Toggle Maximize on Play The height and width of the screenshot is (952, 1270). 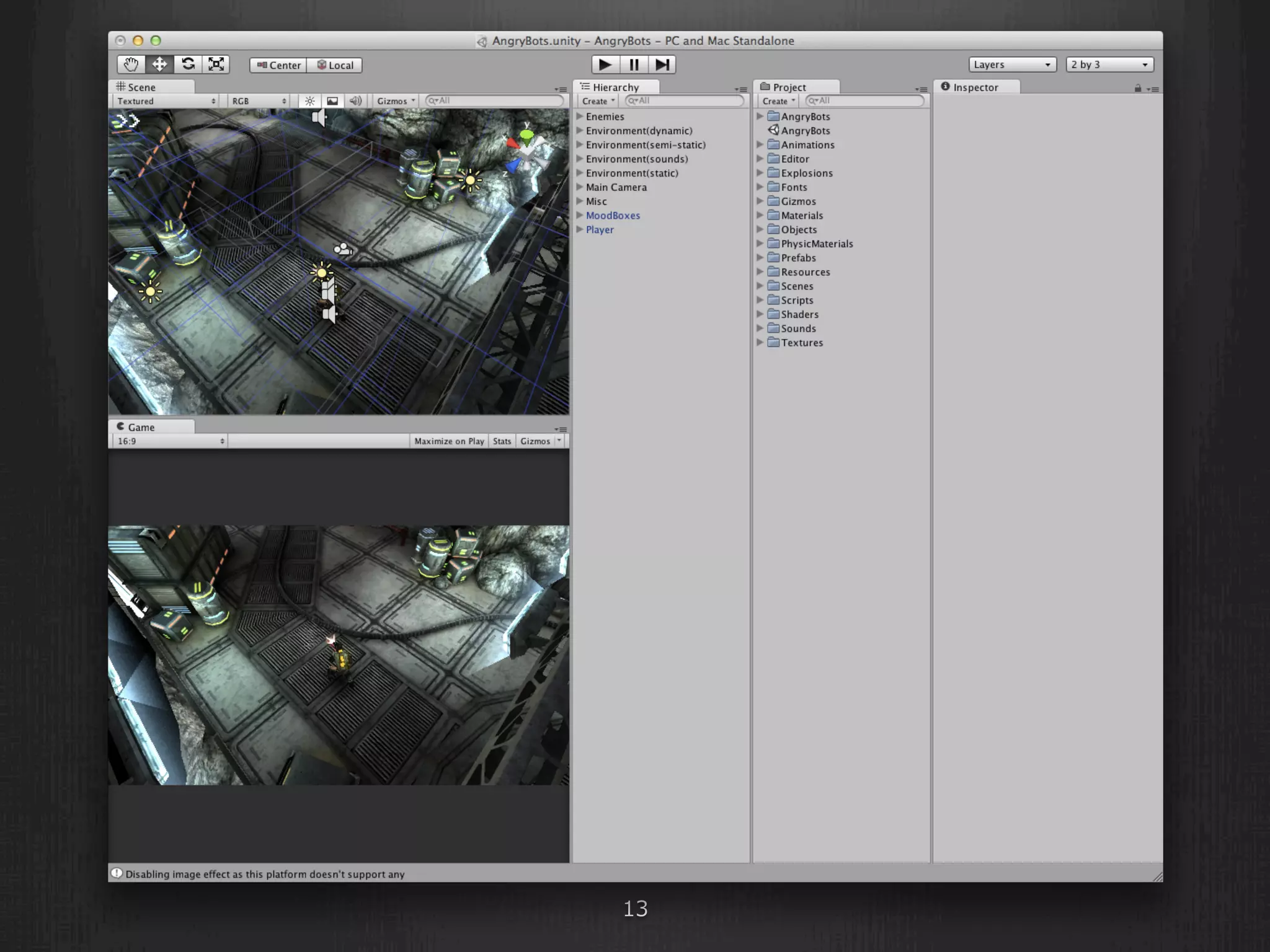pyautogui.click(x=448, y=441)
